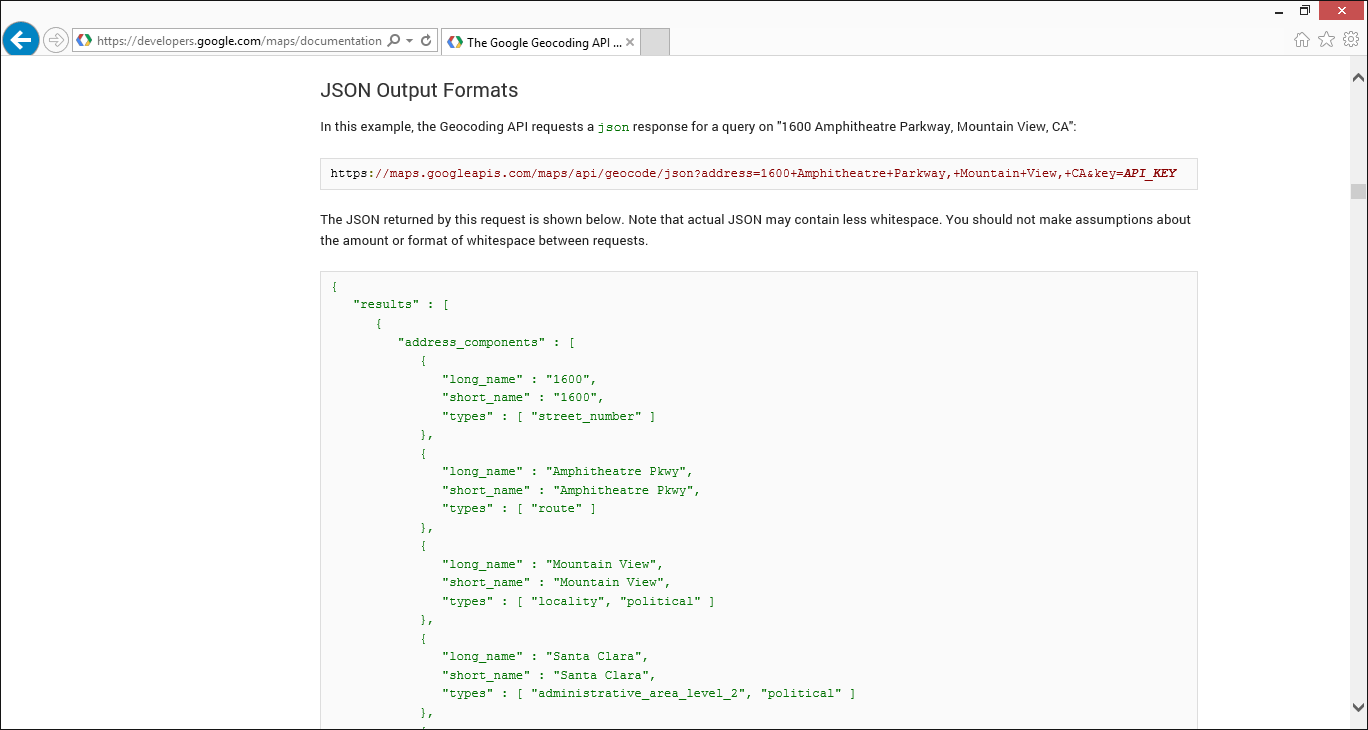Click the intro sentence mentioning Amphitheatre Parkway
Screen dimensions: 1368x730
coord(698,127)
